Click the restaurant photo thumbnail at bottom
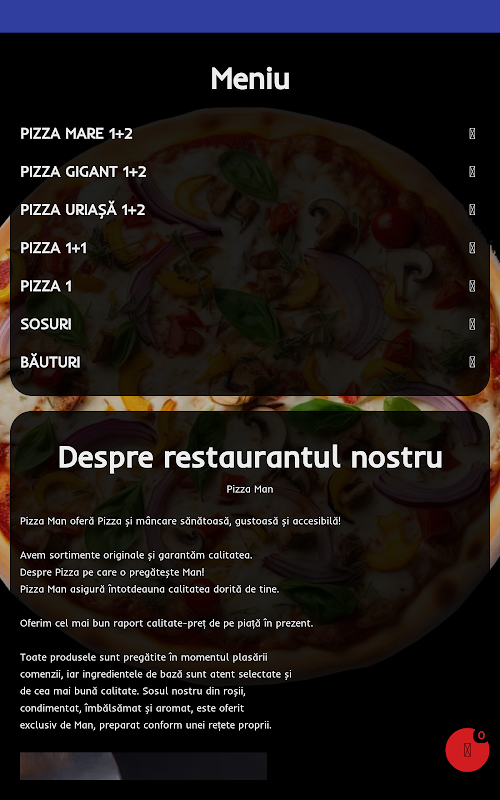Screen dimensions: 500x800 (143, 766)
